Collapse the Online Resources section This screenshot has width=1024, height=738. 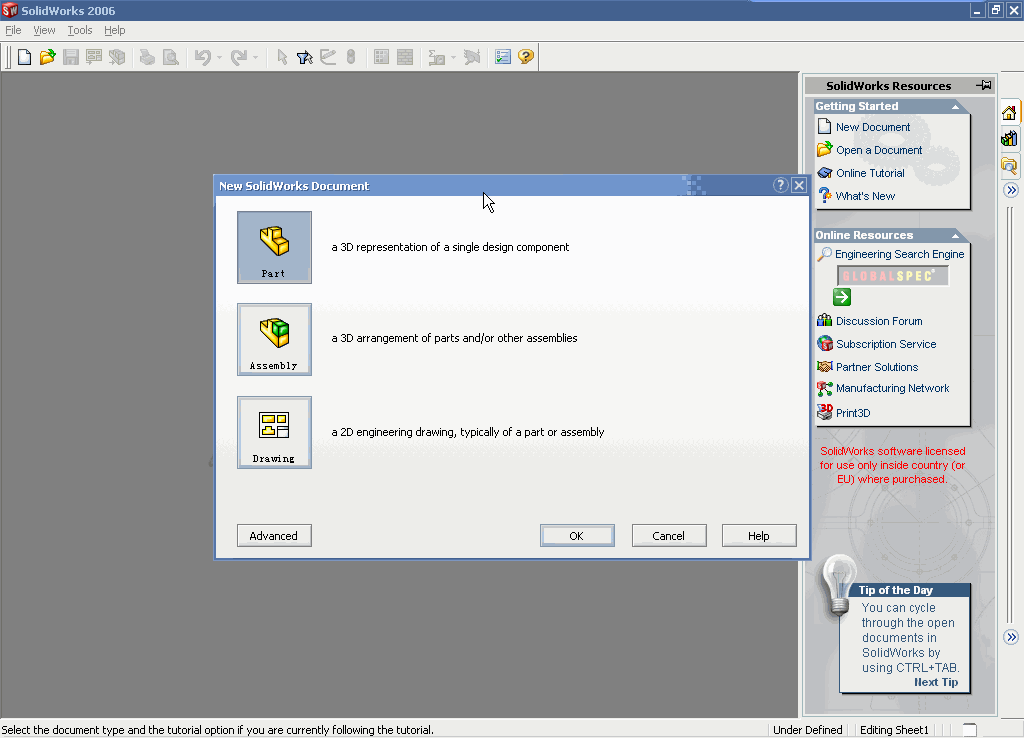955,235
